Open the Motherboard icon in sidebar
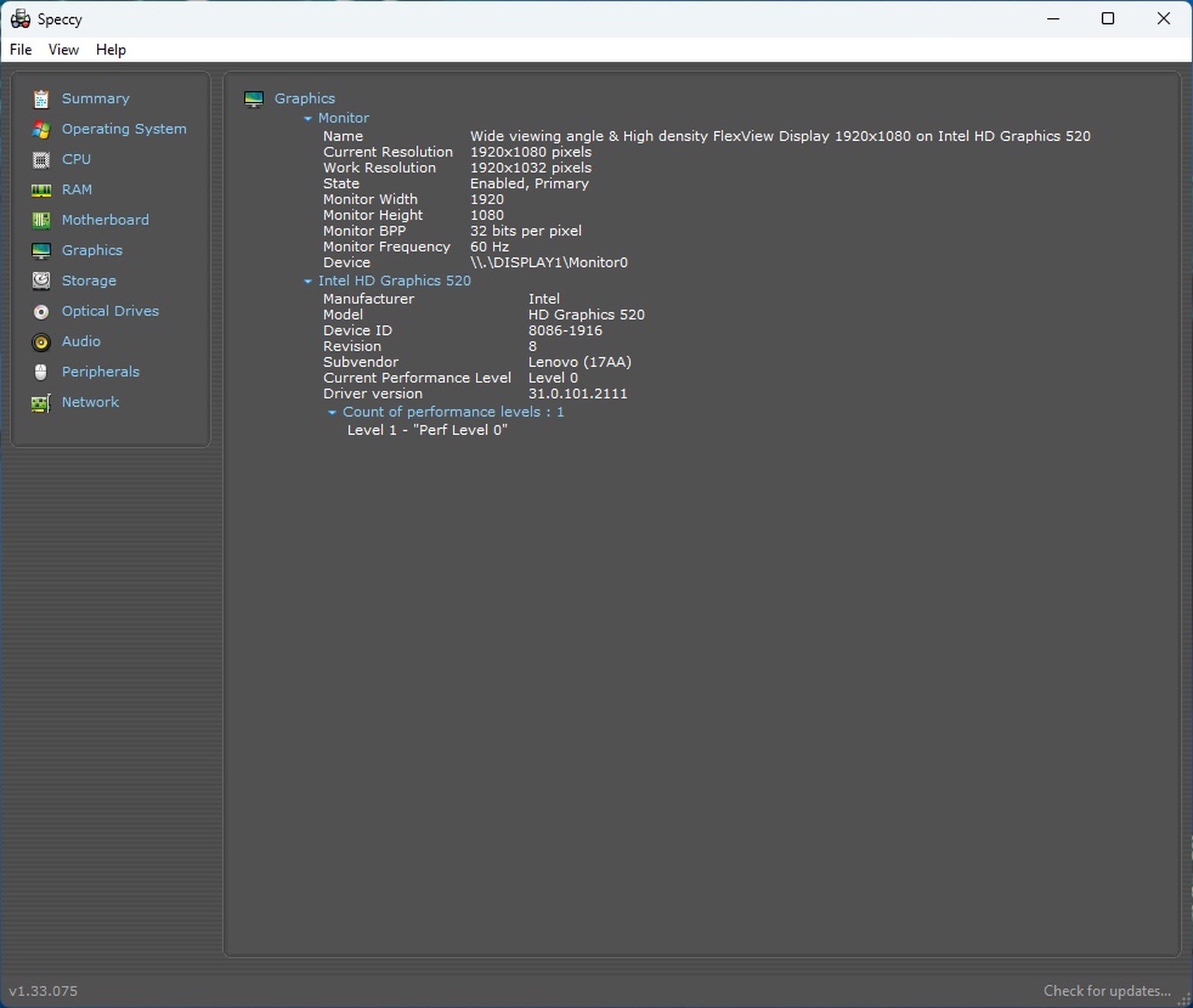This screenshot has height=1008, width=1193. tap(41, 220)
